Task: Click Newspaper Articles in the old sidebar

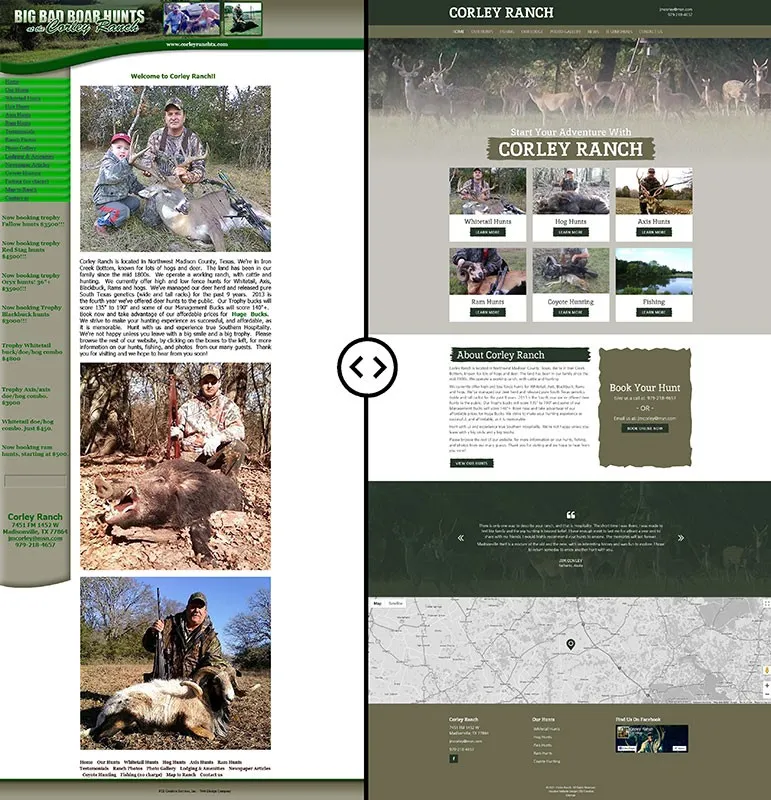Action: point(27,164)
